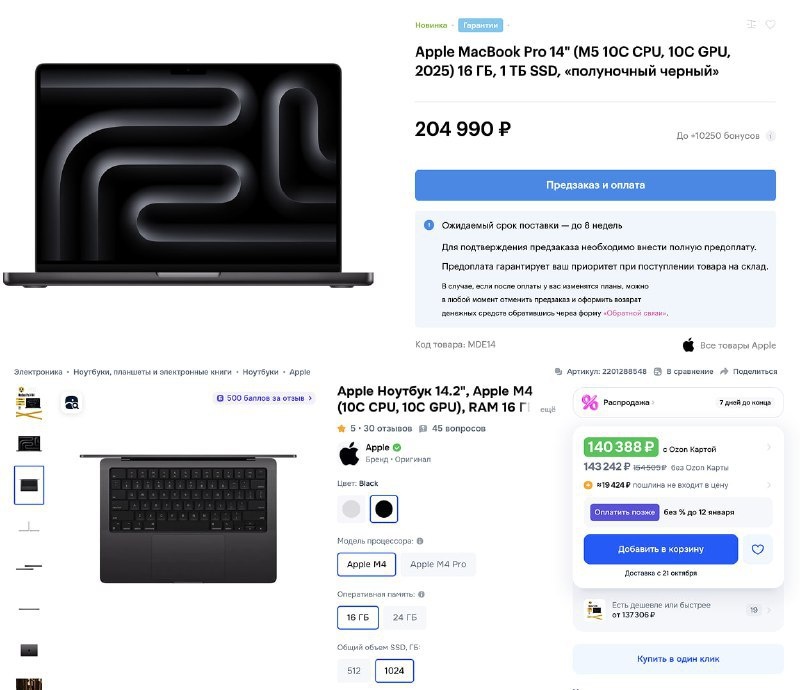Click the bonuses info icon
Image resolution: width=800 pixels, height=690 pixels.
tap(771, 136)
